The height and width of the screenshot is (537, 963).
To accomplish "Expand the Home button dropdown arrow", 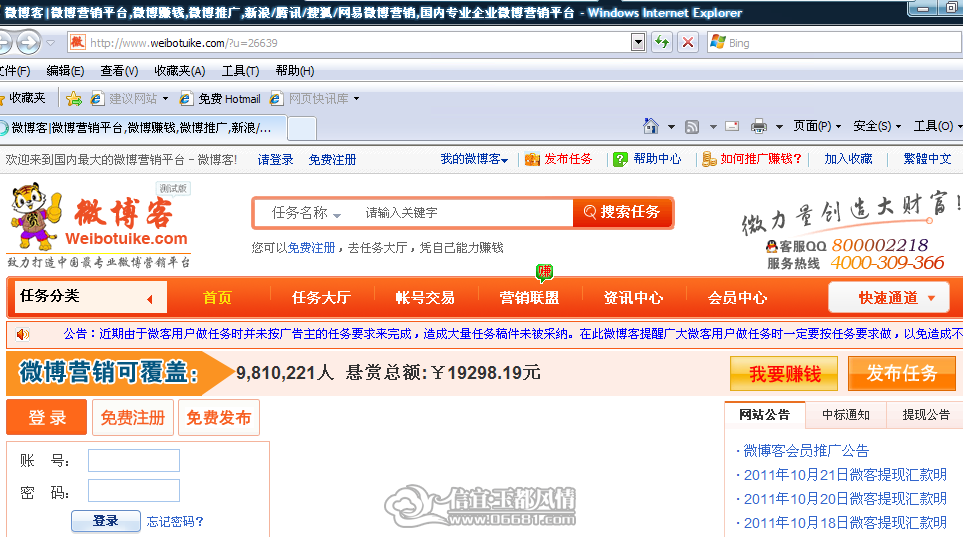I will pyautogui.click(x=671, y=127).
